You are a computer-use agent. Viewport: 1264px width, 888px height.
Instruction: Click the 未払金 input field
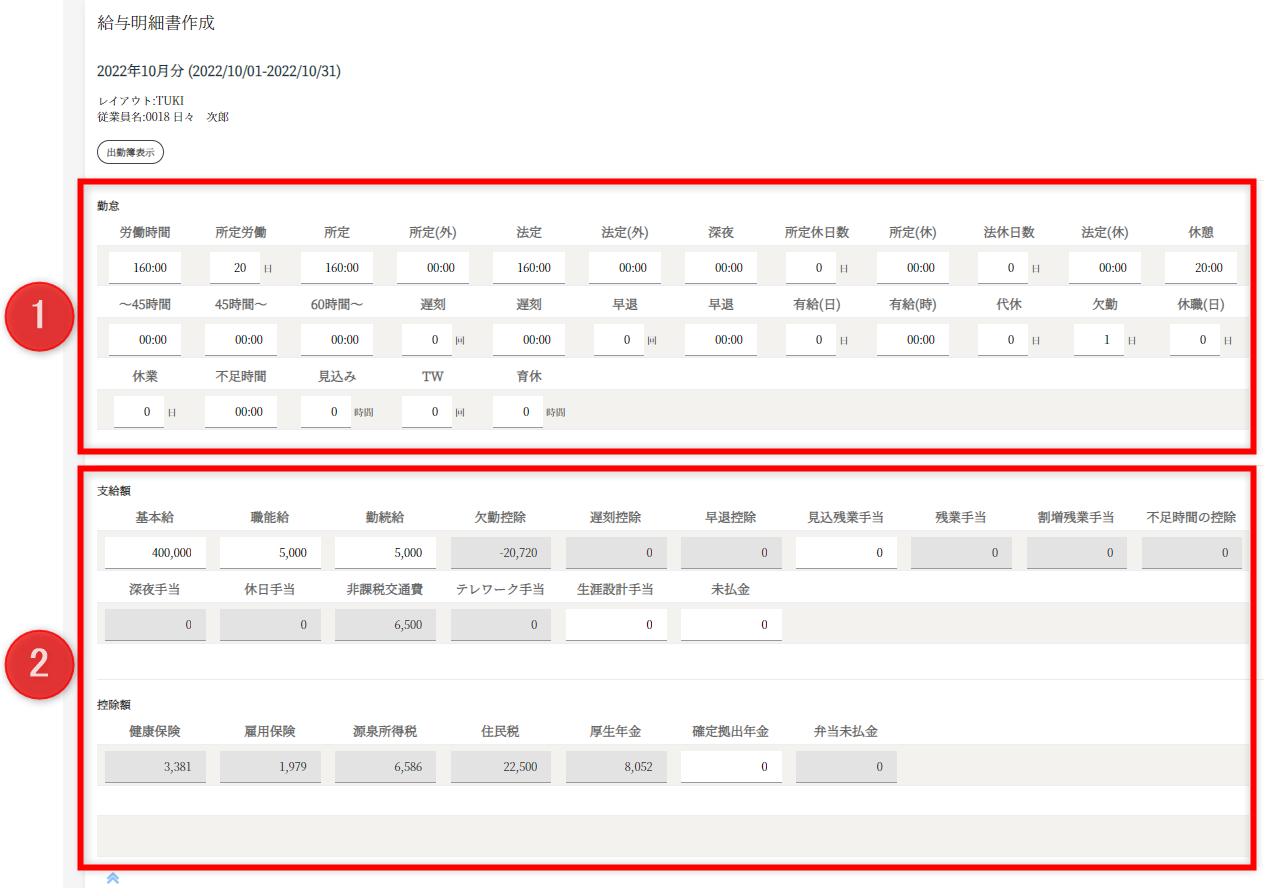731,625
